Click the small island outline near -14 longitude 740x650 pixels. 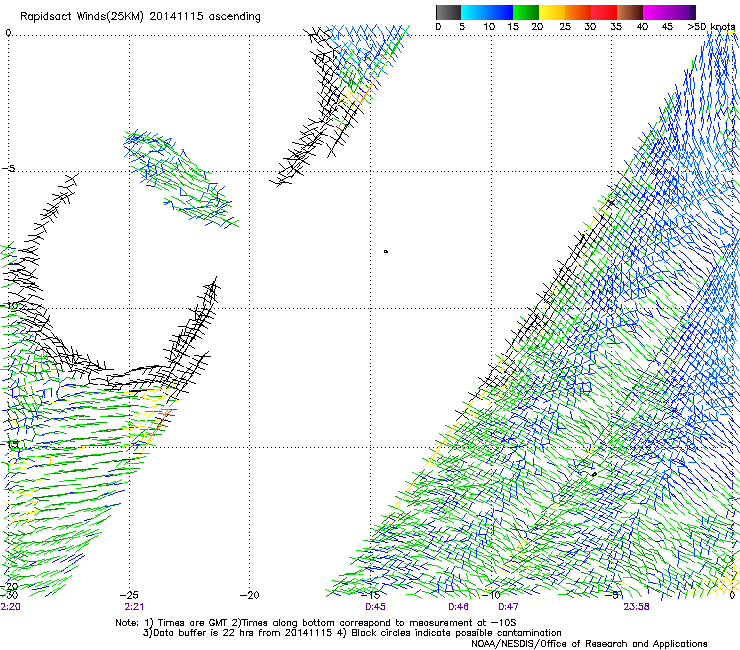coord(386,252)
